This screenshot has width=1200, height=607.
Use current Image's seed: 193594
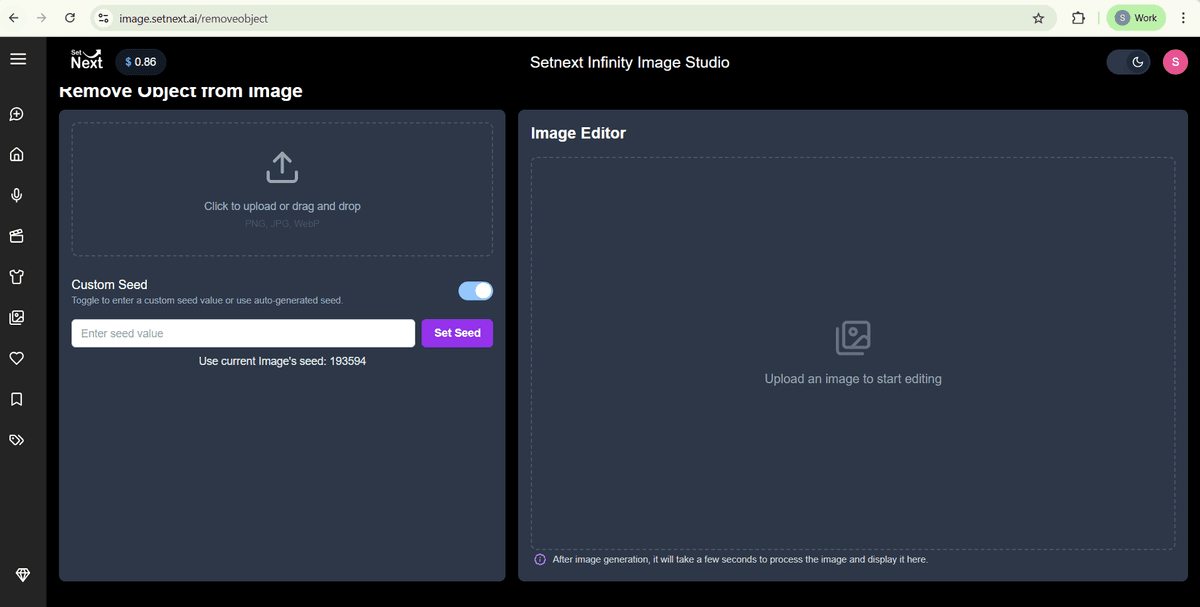point(282,361)
